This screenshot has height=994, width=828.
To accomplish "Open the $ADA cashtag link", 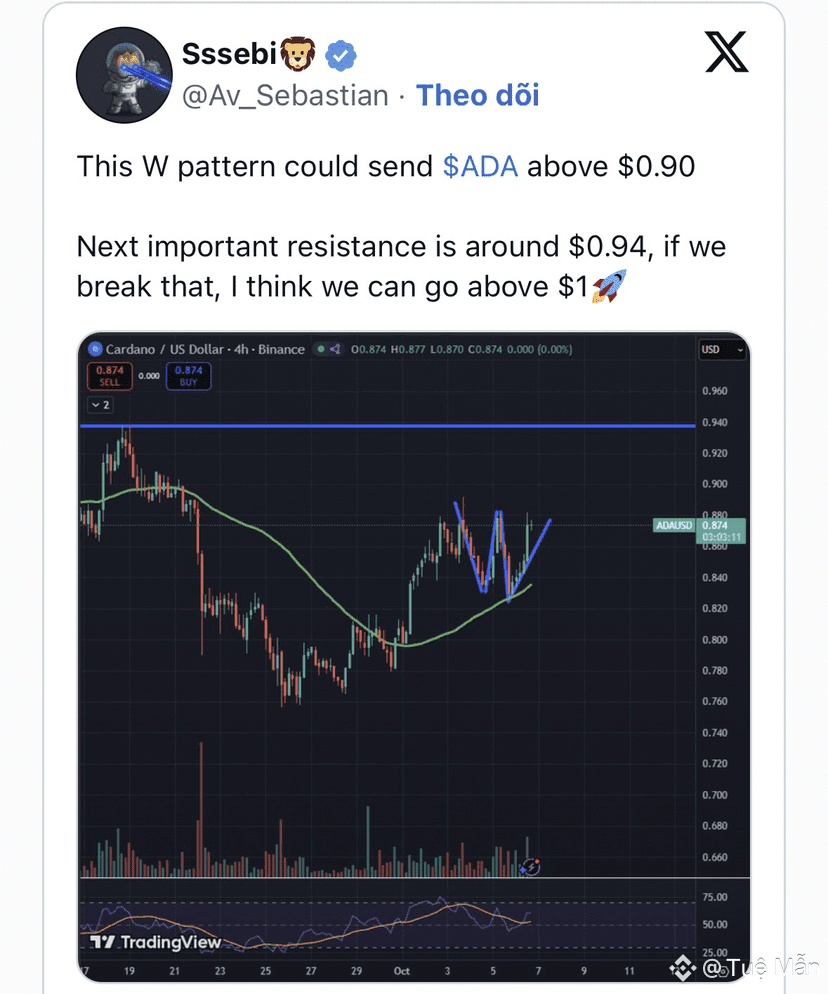I will coord(480,167).
